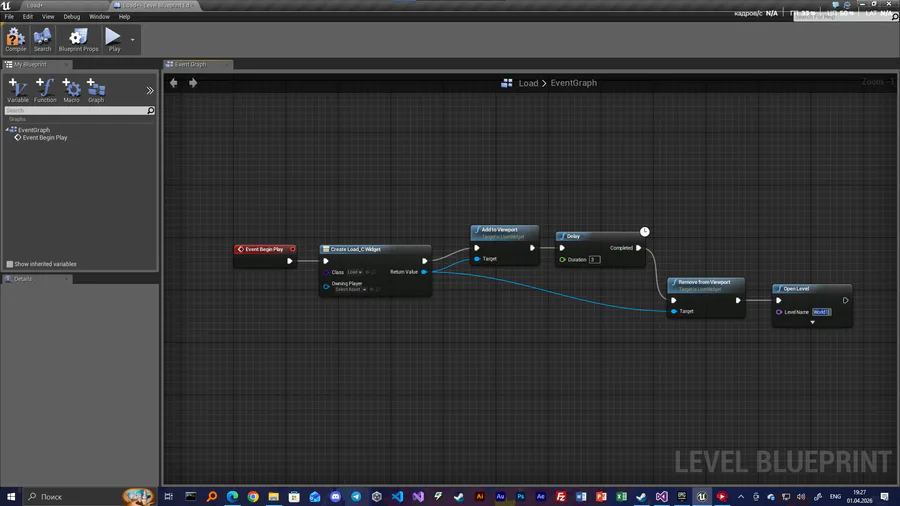Image resolution: width=900 pixels, height=506 pixels.
Task: Click Level Name input pin
Action: click(x=779, y=312)
